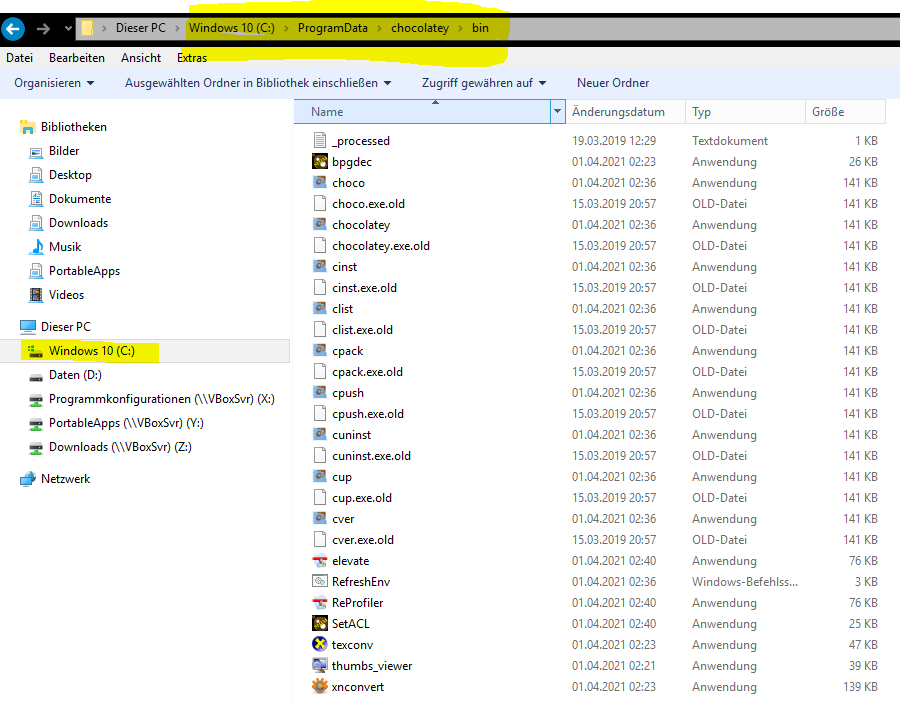Select the ReProfiler application icon

(x=320, y=603)
